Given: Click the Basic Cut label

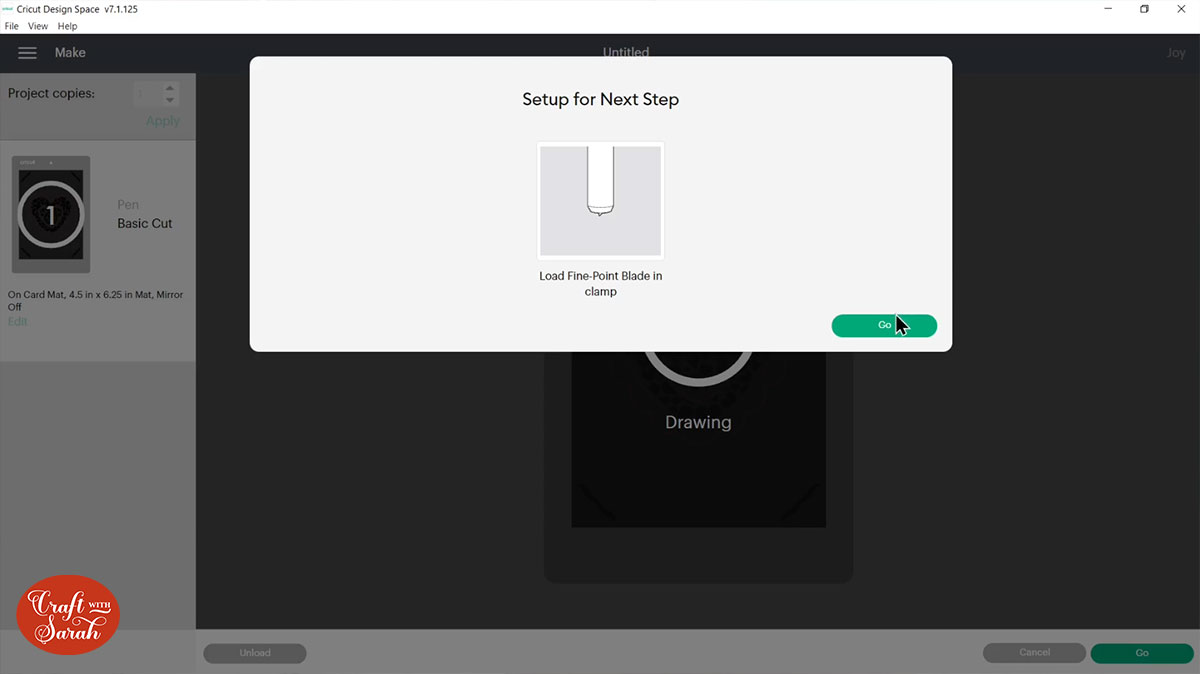Looking at the screenshot, I should pyautogui.click(x=145, y=223).
